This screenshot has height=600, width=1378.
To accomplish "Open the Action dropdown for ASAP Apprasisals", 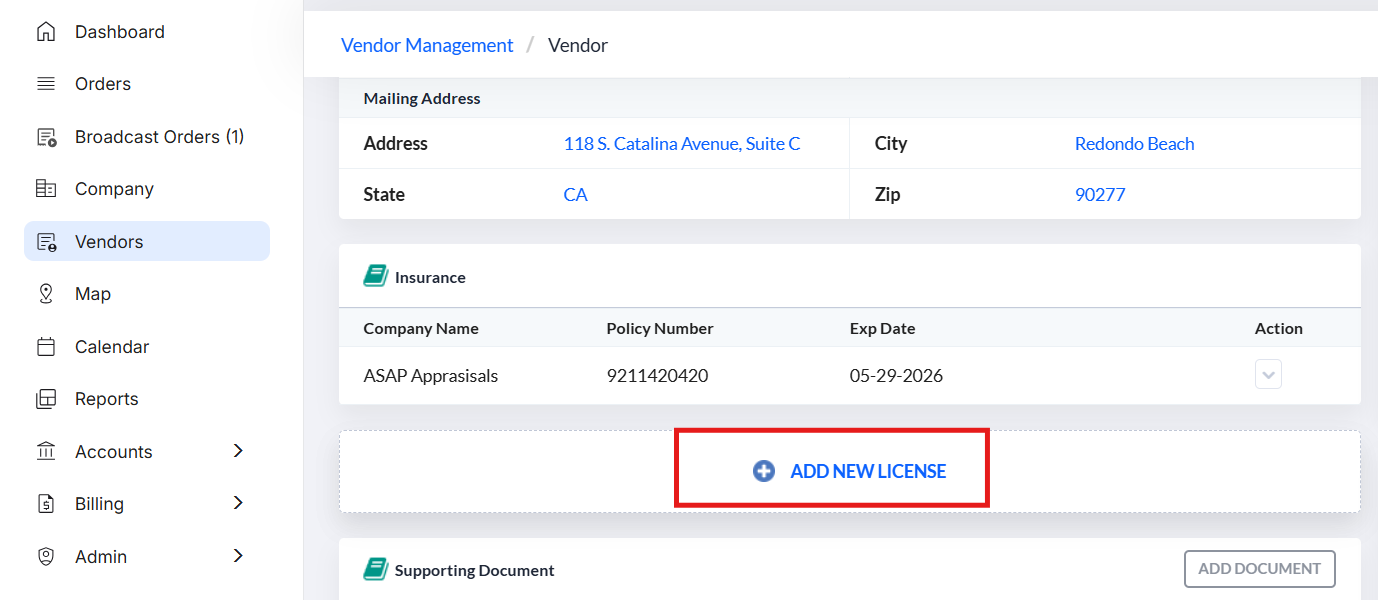I will click(x=1268, y=374).
